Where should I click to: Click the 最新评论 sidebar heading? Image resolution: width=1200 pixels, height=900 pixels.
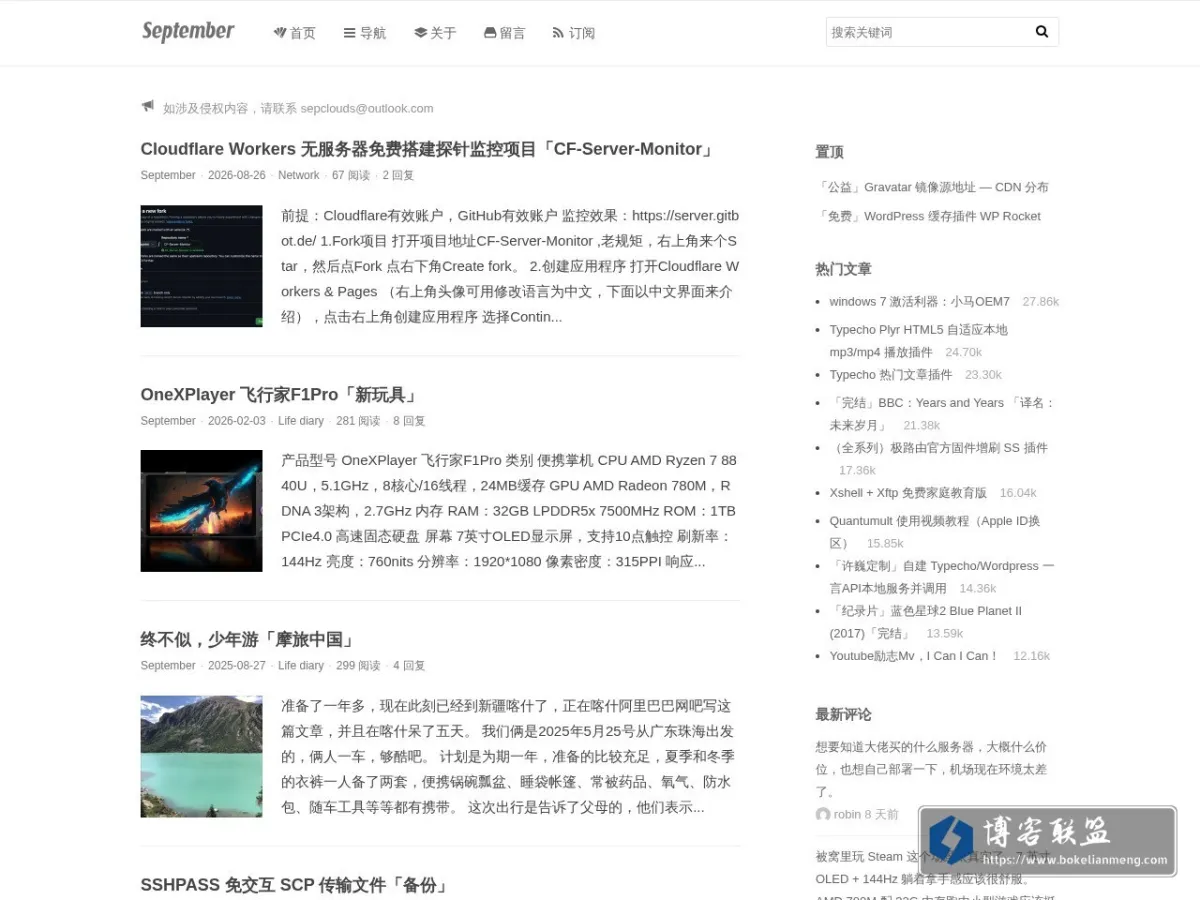click(843, 715)
